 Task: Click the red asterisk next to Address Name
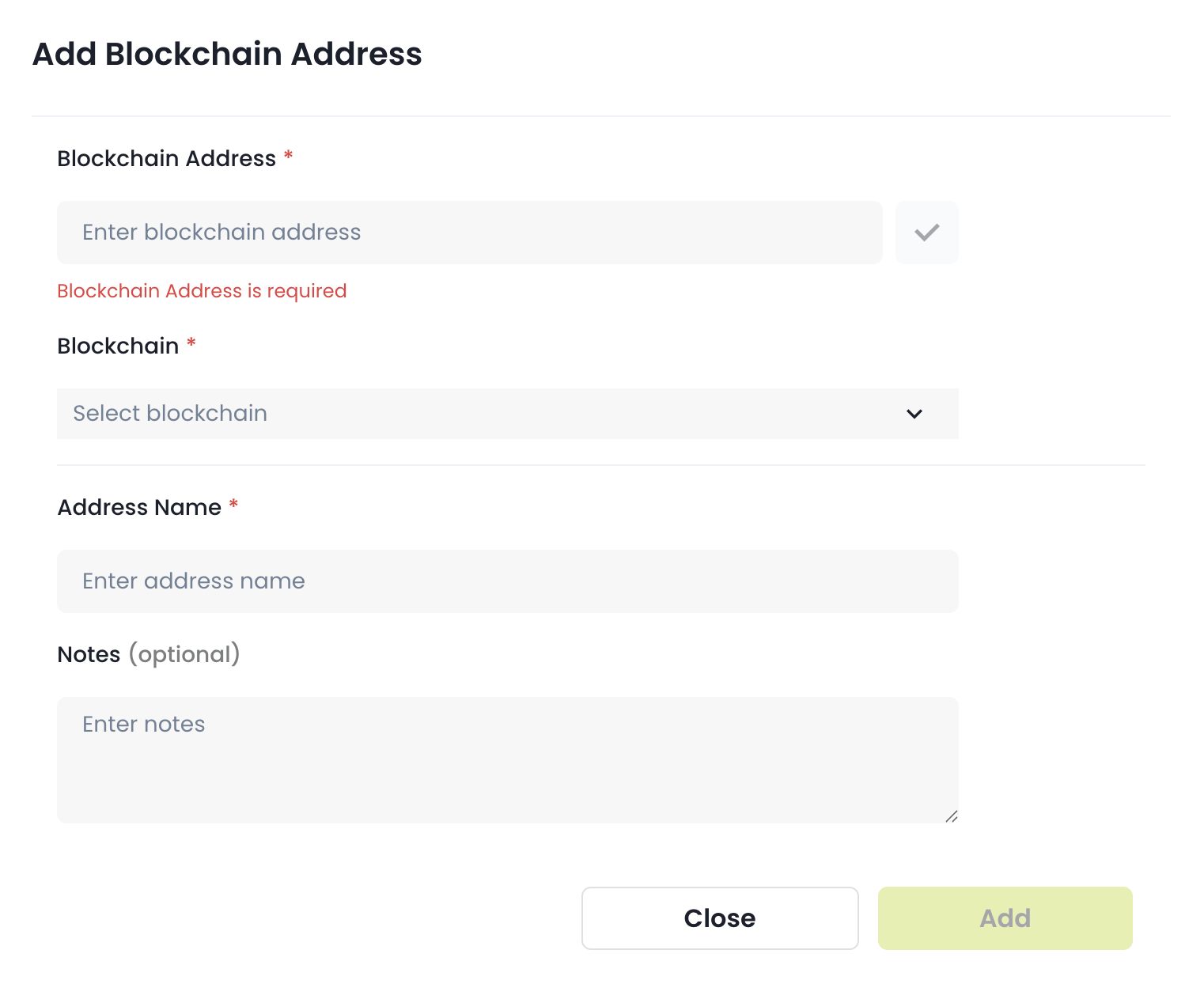pyautogui.click(x=233, y=505)
